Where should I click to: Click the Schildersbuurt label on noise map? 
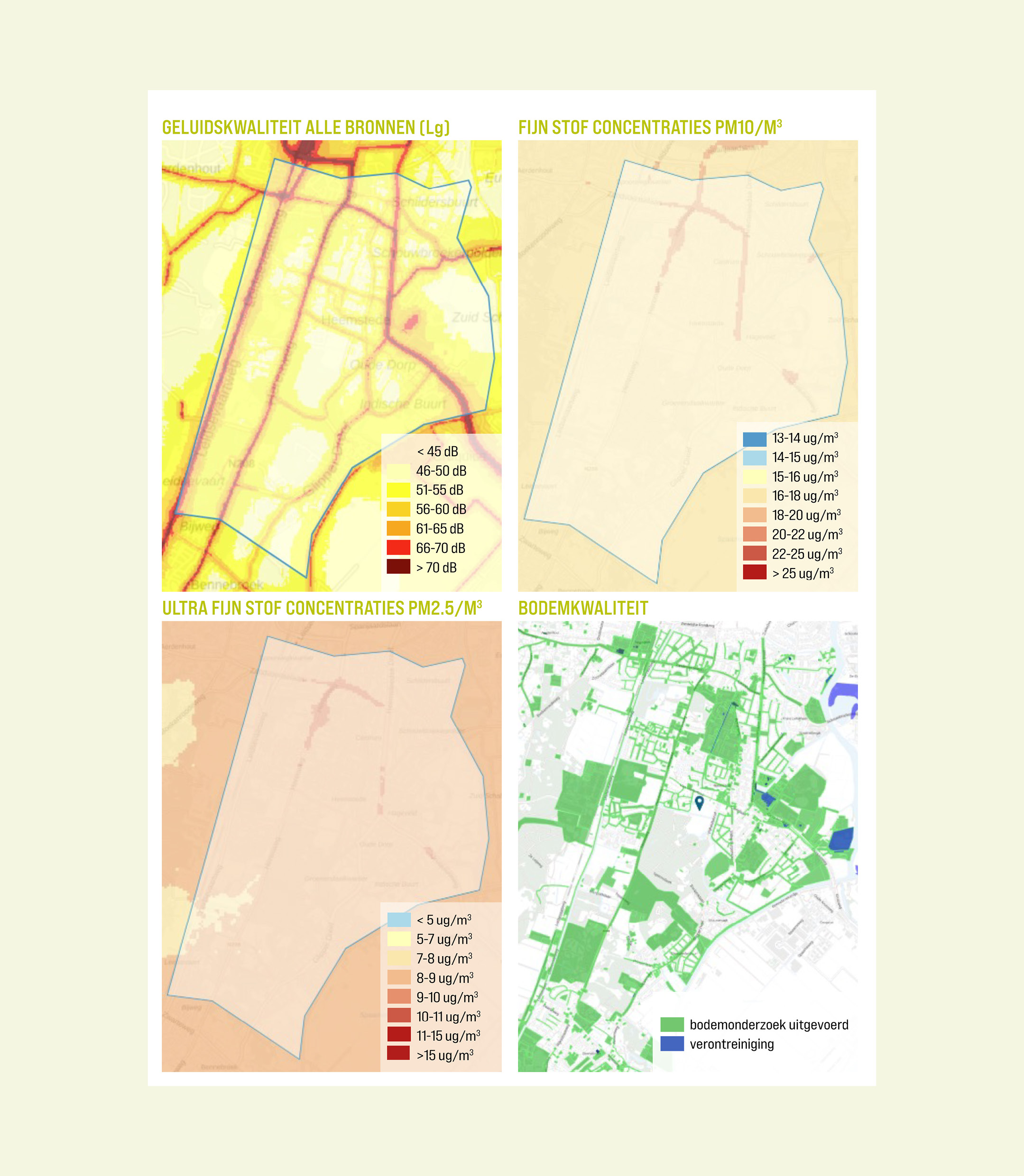point(435,202)
